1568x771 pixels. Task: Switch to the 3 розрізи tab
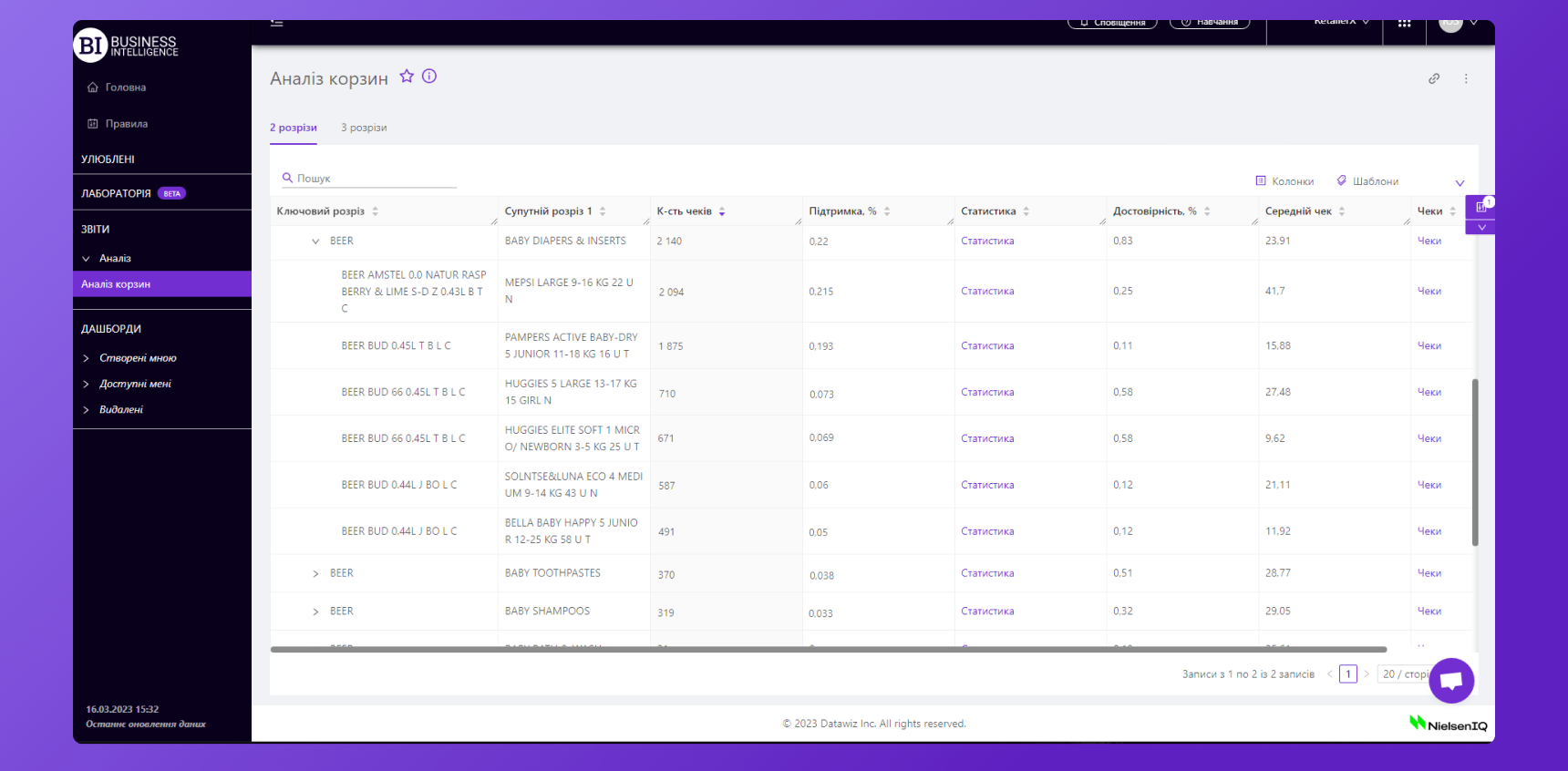[x=364, y=128]
